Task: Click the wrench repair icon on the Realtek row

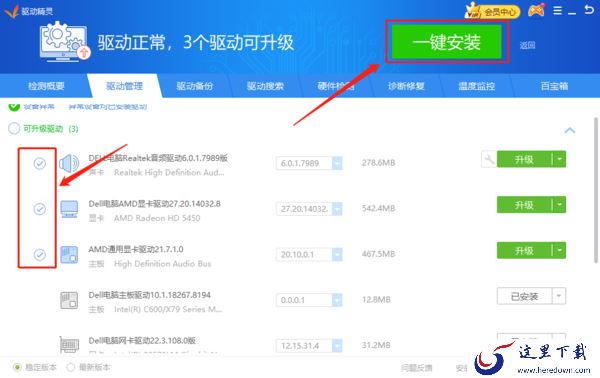Action: pyautogui.click(x=489, y=159)
